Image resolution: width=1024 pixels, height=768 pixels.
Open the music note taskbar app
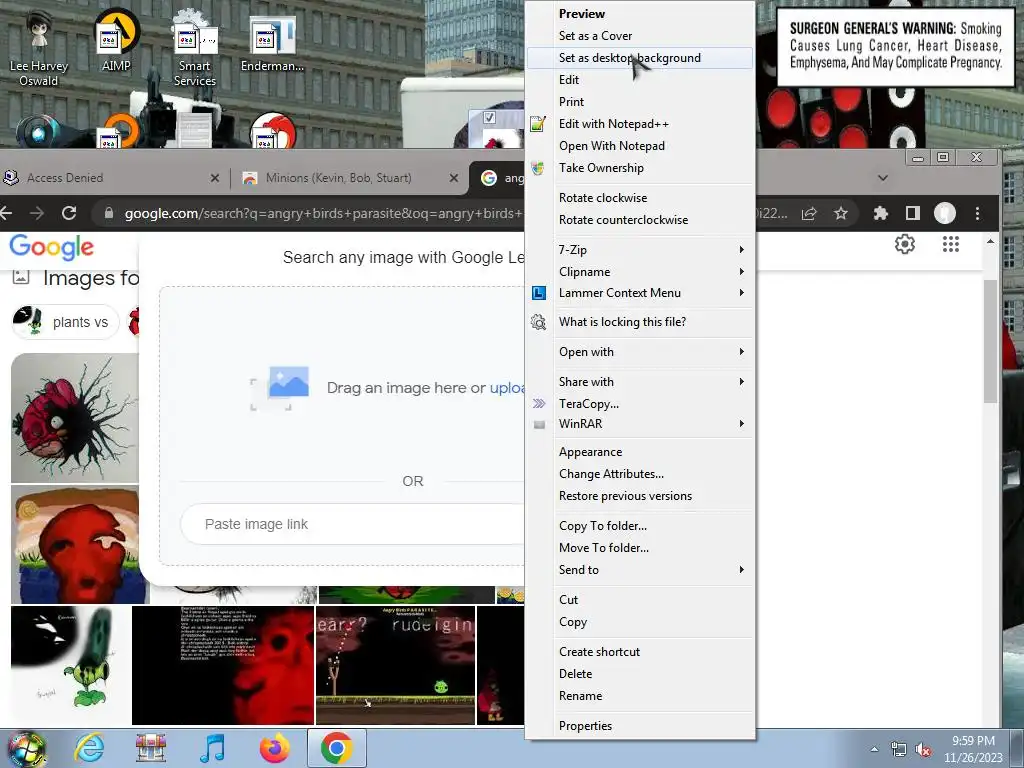(x=212, y=748)
